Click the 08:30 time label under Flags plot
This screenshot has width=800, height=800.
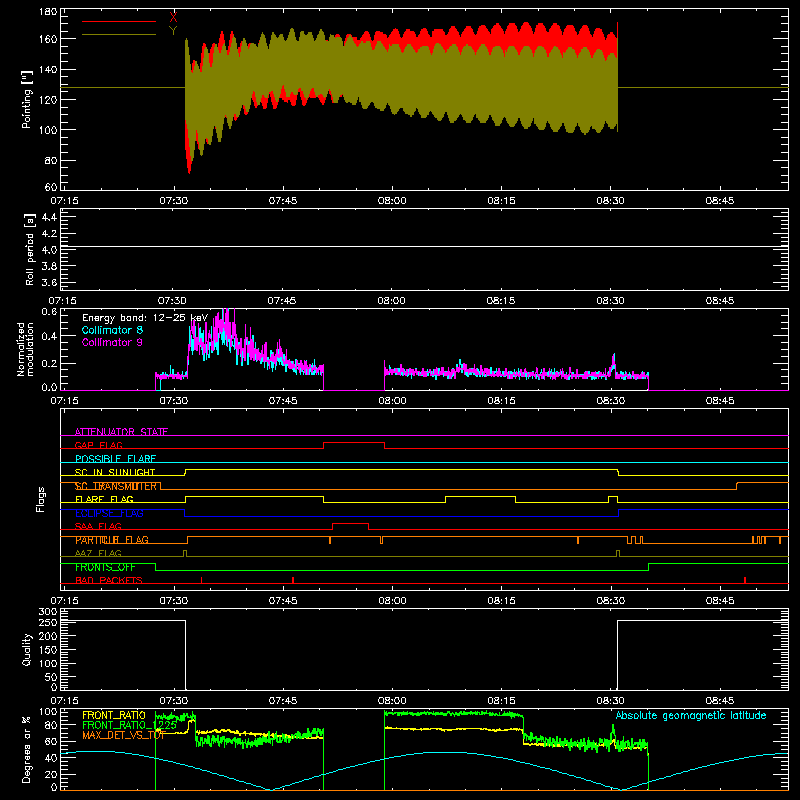(x=610, y=601)
